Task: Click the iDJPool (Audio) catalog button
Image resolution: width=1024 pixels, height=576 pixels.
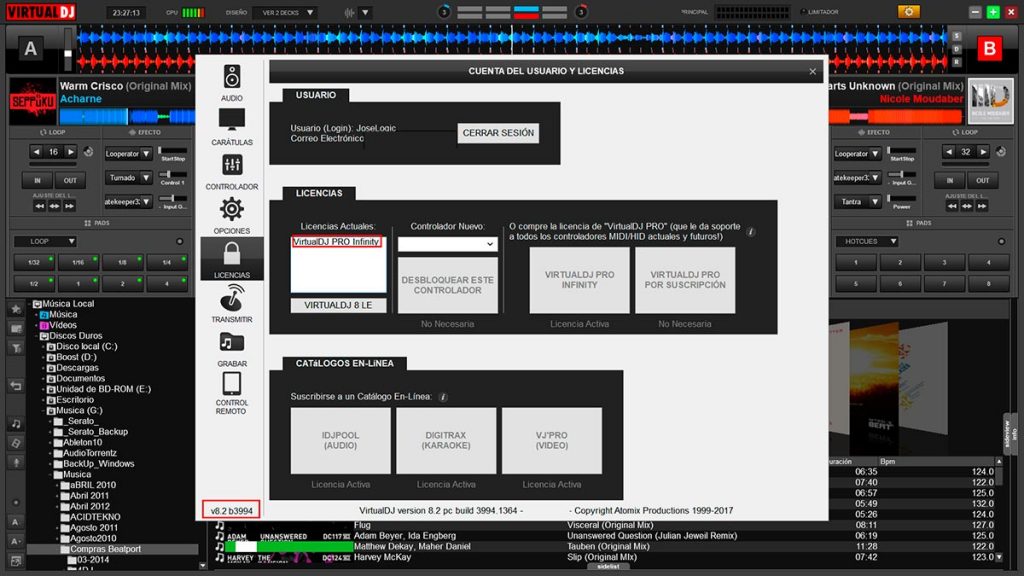Action: [340, 441]
